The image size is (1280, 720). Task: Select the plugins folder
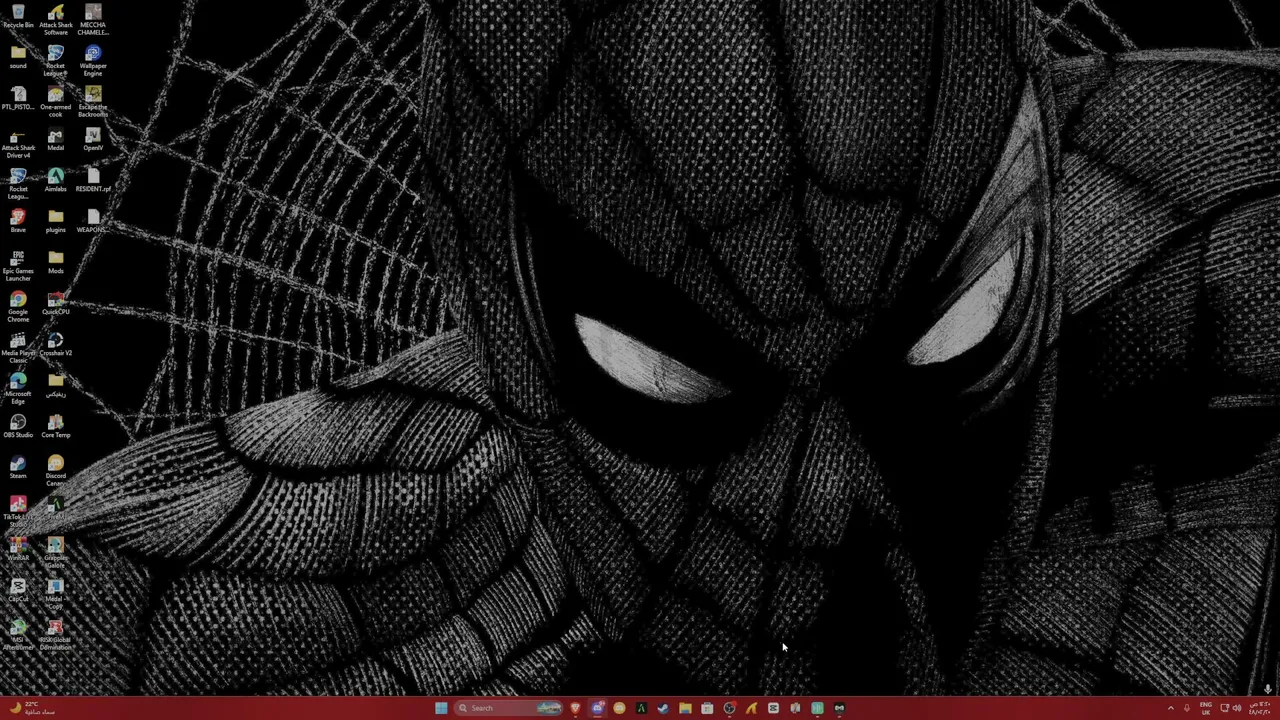click(56, 221)
